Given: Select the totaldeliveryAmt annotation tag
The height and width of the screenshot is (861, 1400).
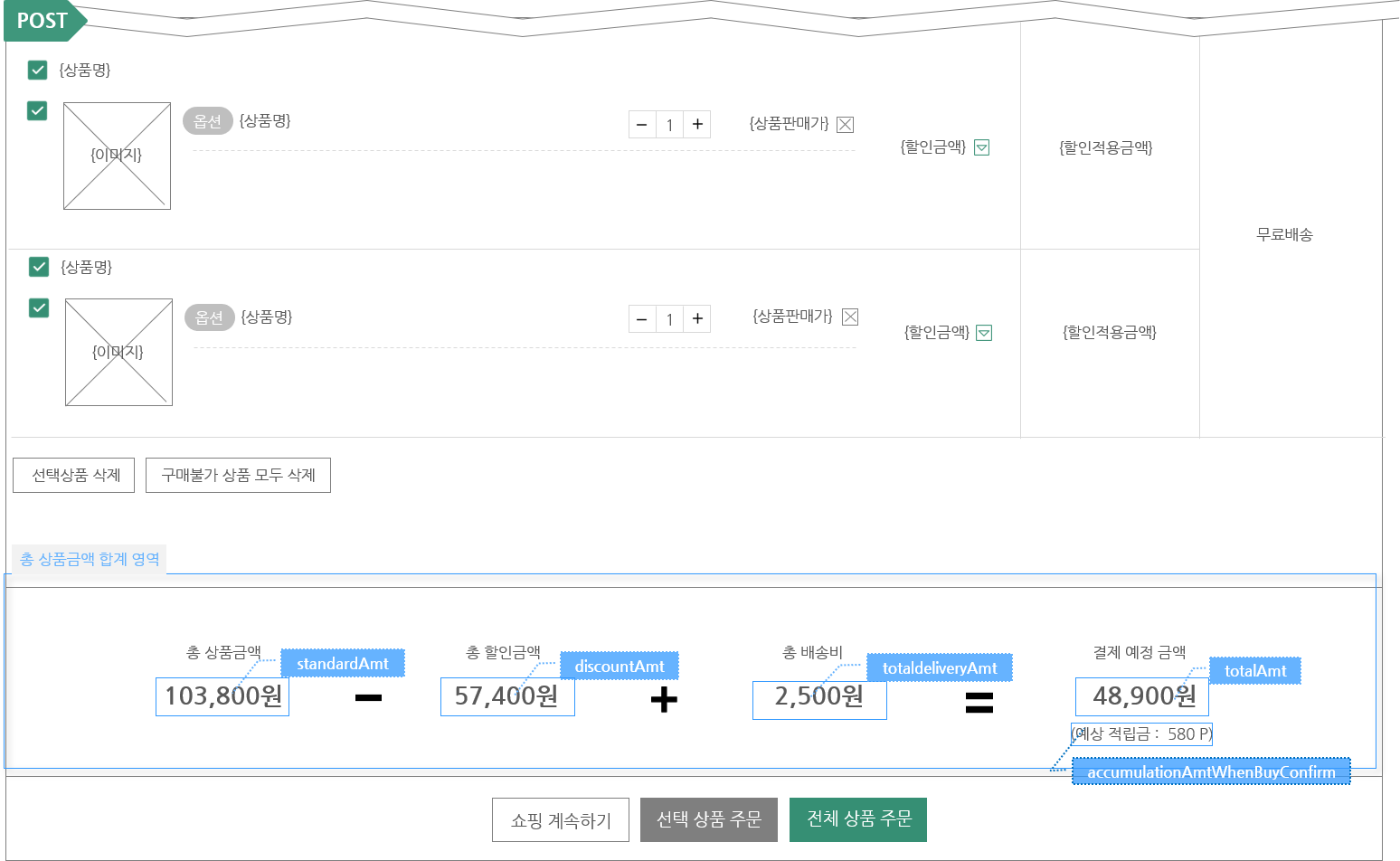Looking at the screenshot, I should point(940,667).
